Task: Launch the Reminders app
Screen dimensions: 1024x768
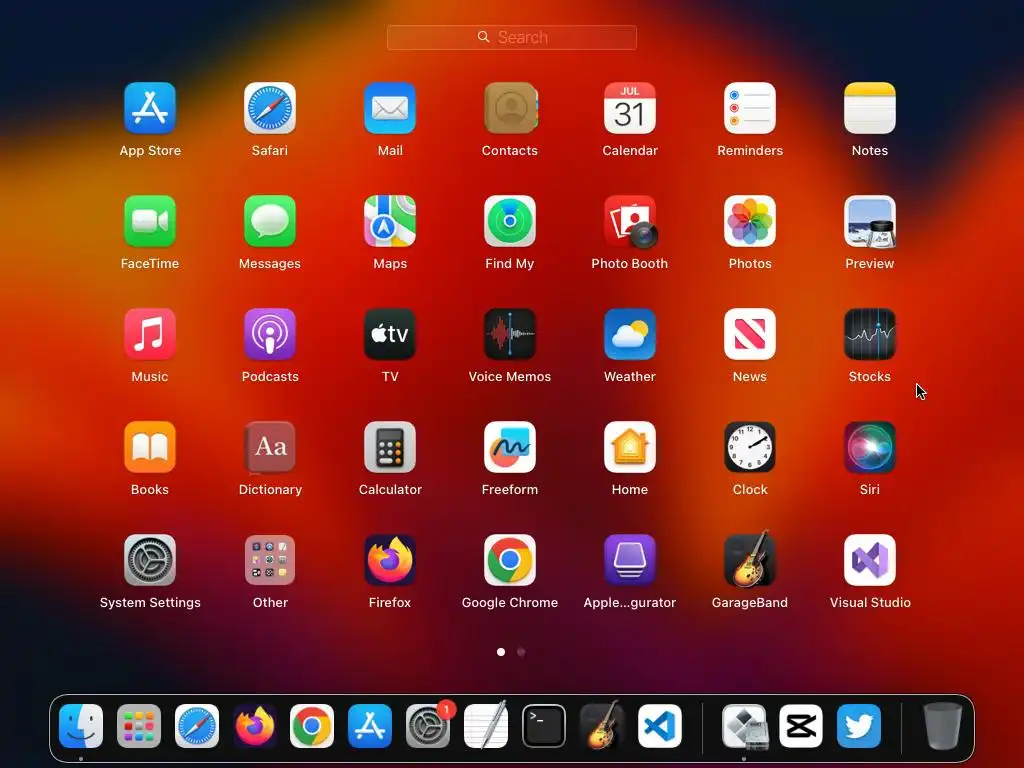Action: [750, 108]
